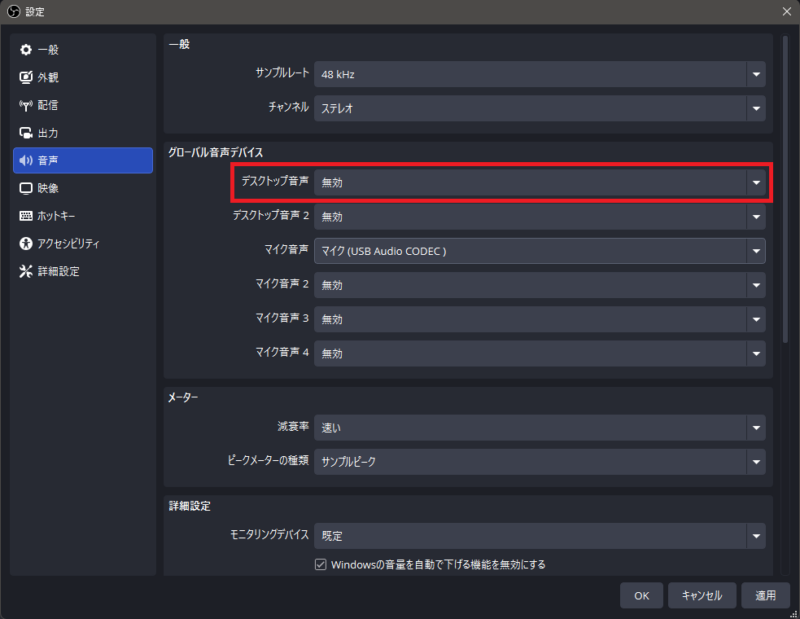Close the 設定 window
This screenshot has width=800, height=619.
787,11
